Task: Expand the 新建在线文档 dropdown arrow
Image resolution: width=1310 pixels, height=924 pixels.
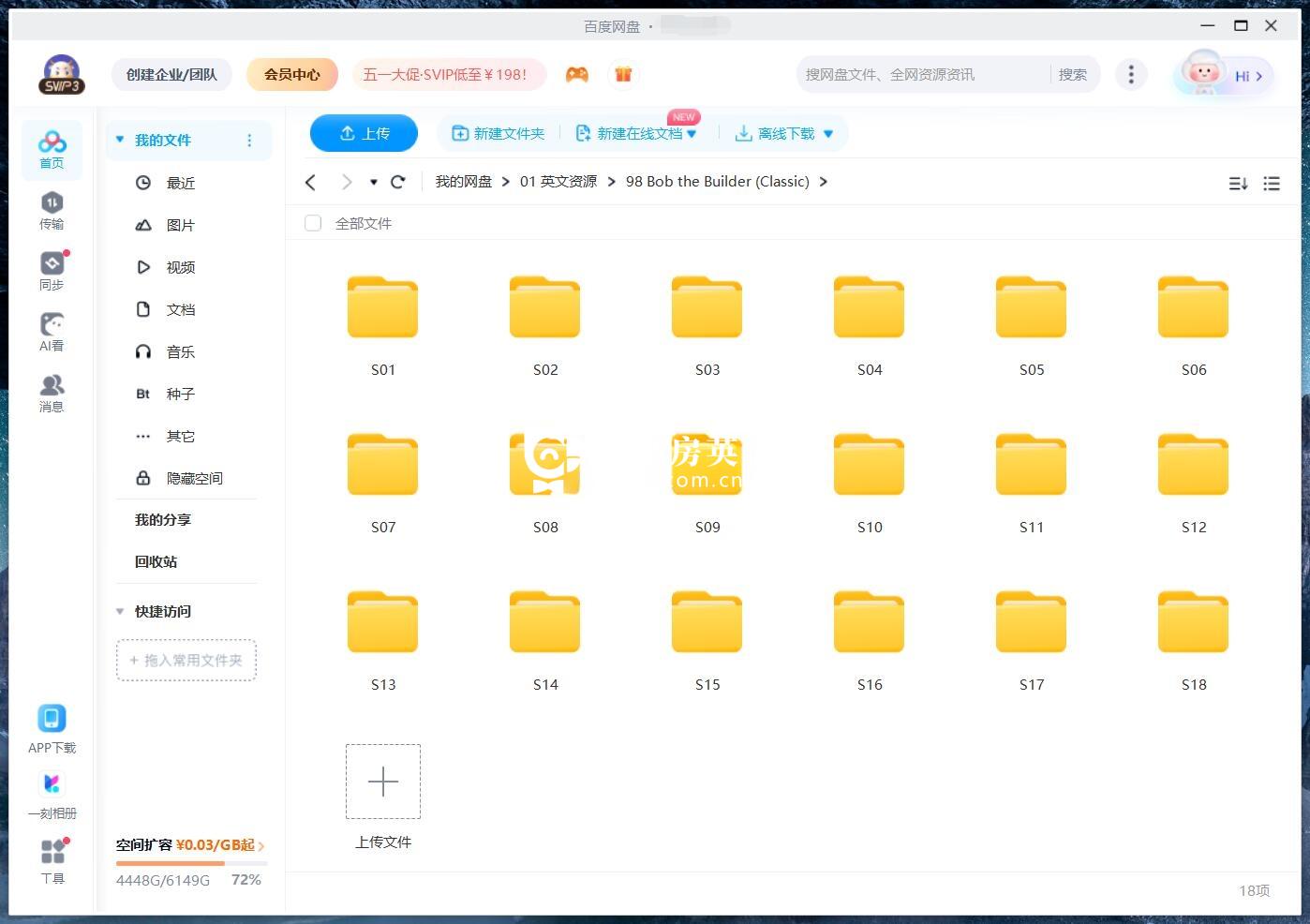Action: click(693, 133)
